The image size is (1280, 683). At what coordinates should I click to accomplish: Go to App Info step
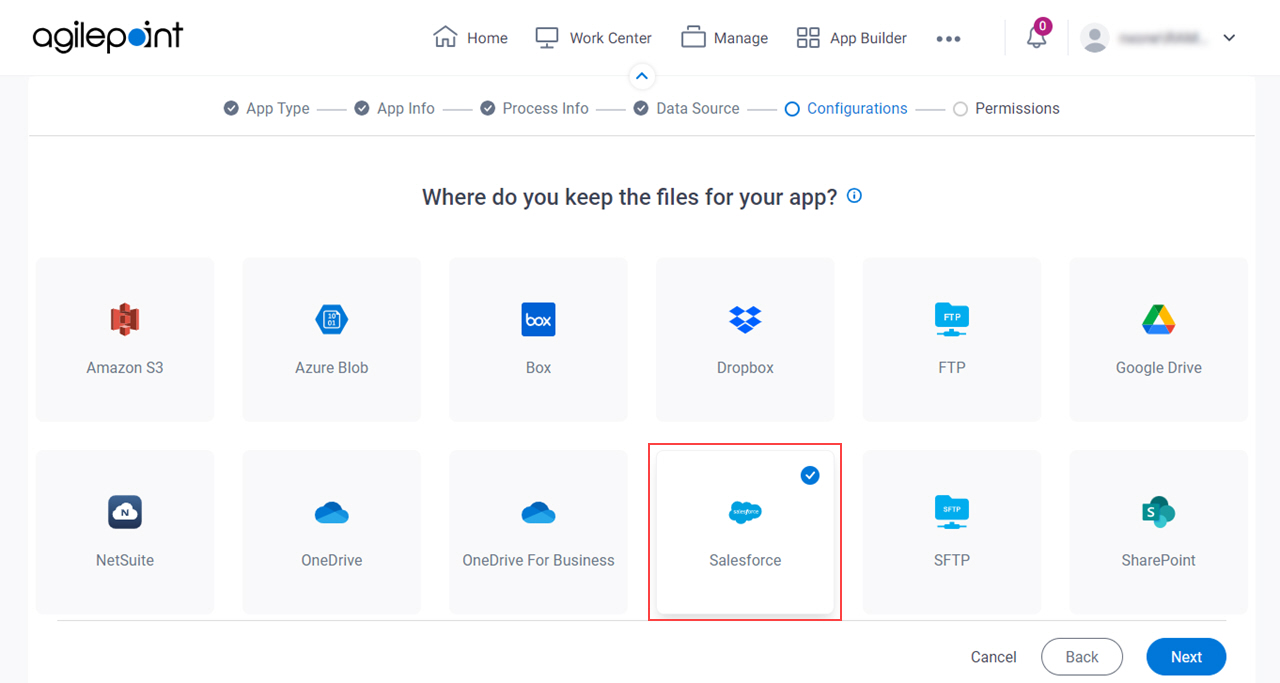(x=394, y=108)
